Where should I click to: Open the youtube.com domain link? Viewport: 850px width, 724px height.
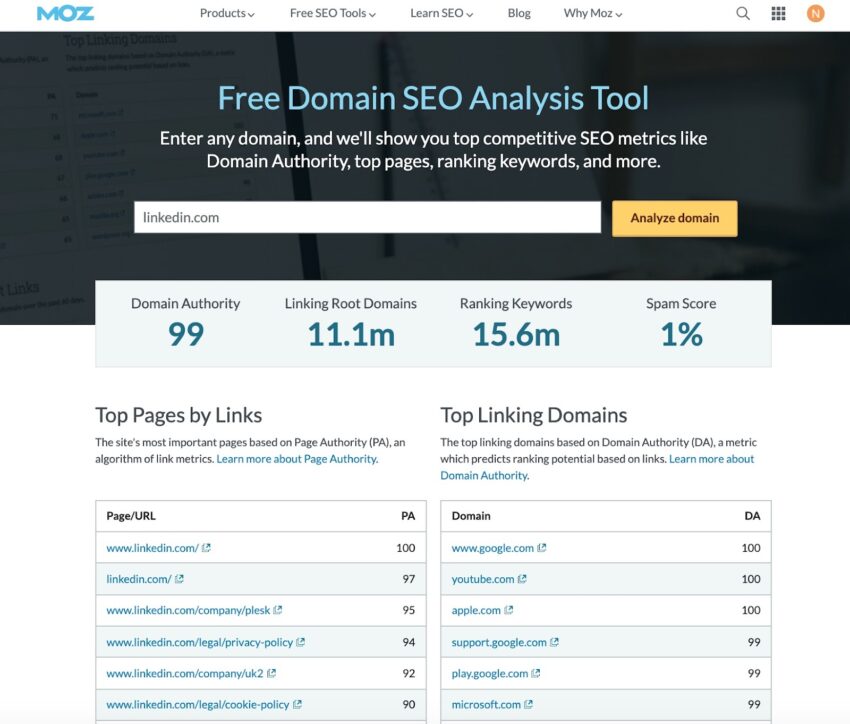(x=483, y=579)
